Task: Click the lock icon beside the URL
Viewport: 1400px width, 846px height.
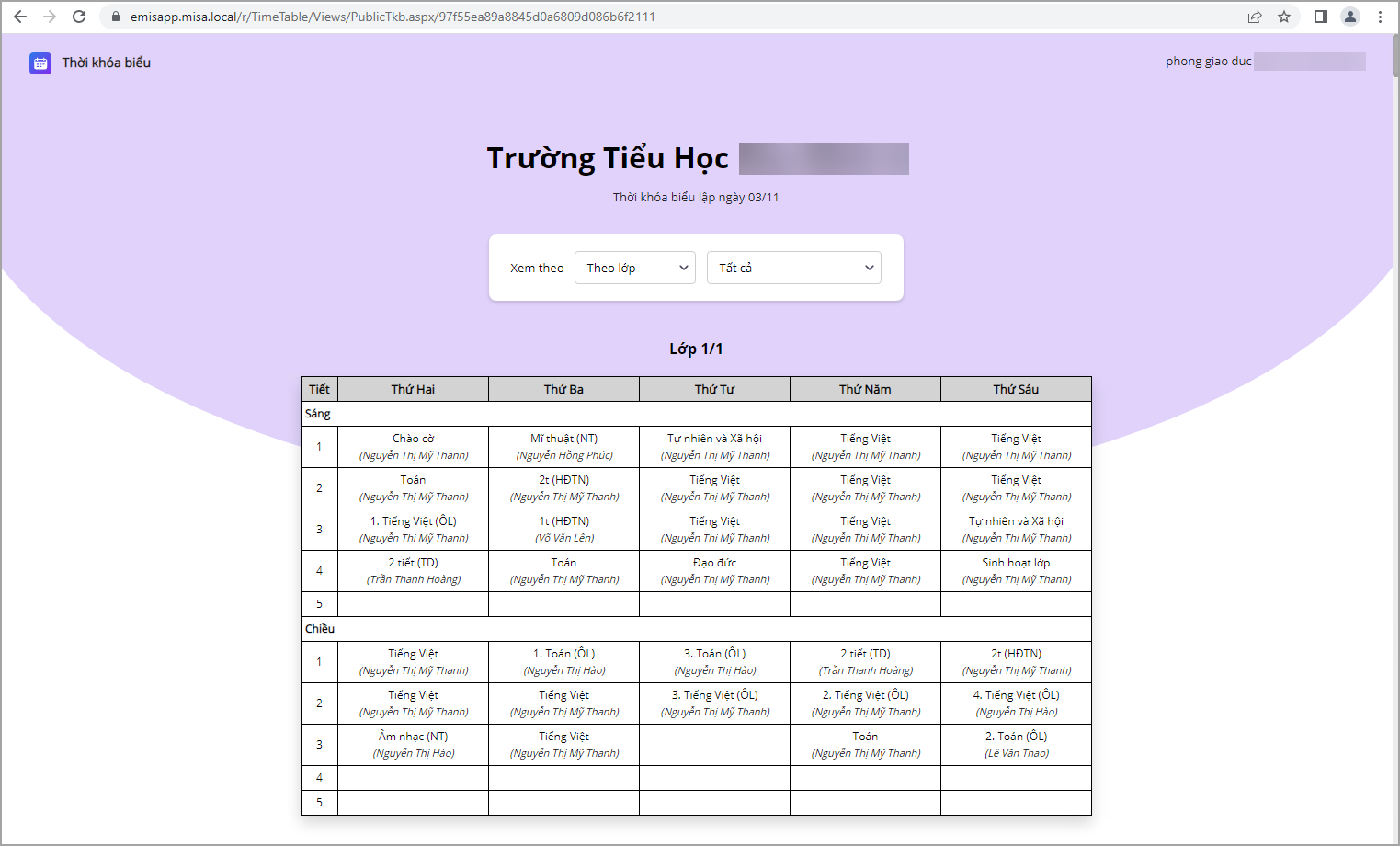Action: [116, 17]
